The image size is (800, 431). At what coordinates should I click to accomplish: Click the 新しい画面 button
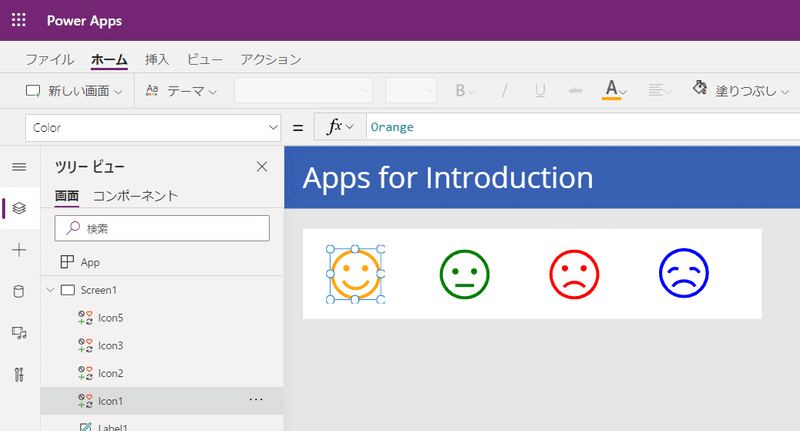click(x=74, y=91)
